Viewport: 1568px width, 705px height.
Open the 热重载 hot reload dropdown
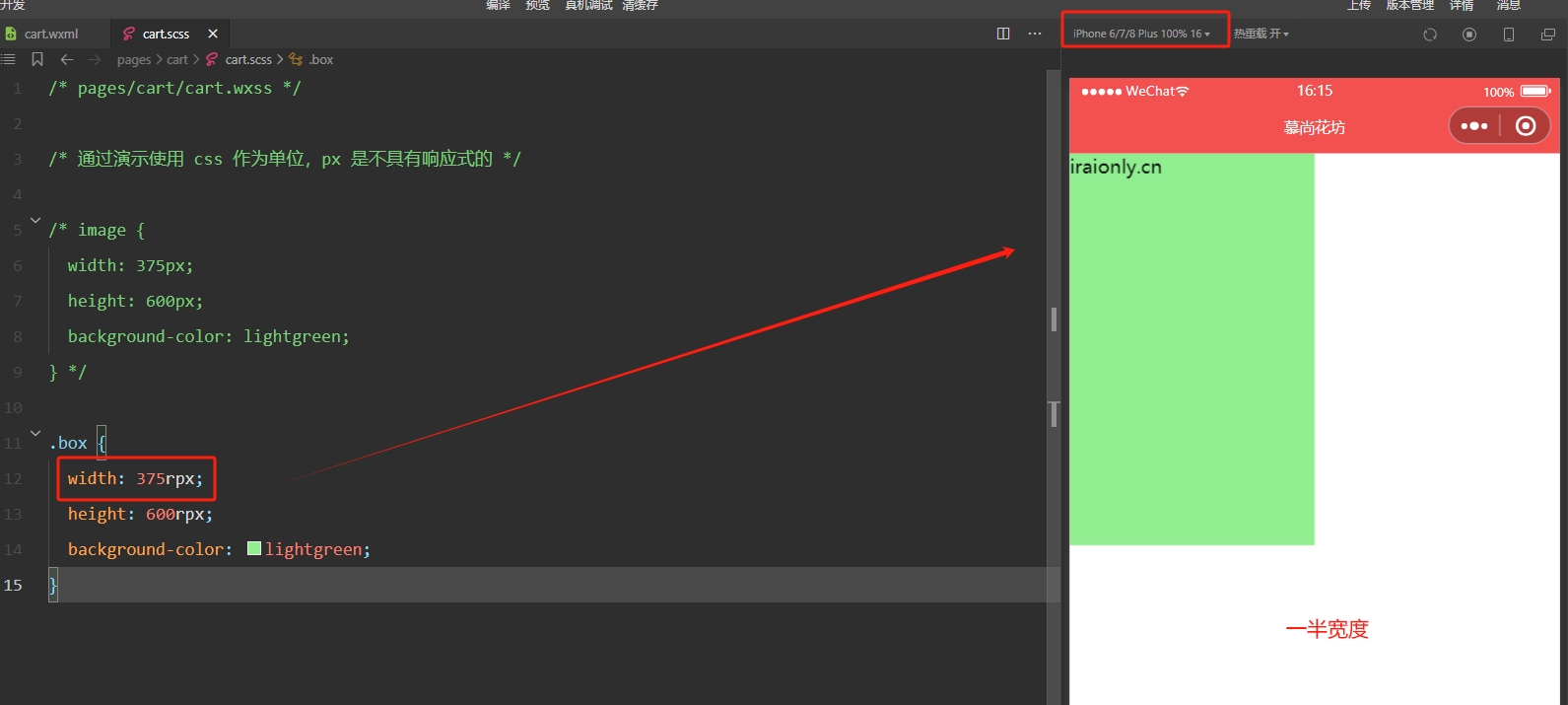pos(1261,34)
